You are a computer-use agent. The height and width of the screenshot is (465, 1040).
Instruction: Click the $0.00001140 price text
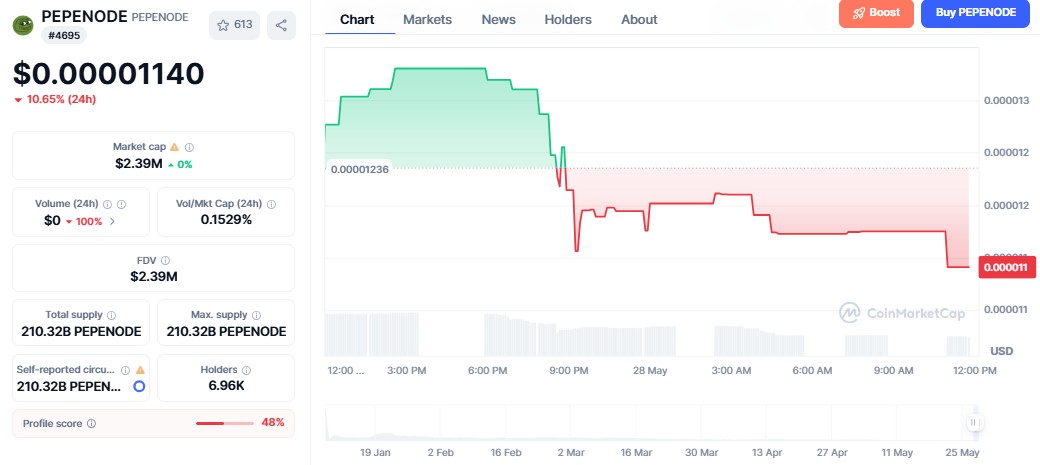(x=108, y=73)
